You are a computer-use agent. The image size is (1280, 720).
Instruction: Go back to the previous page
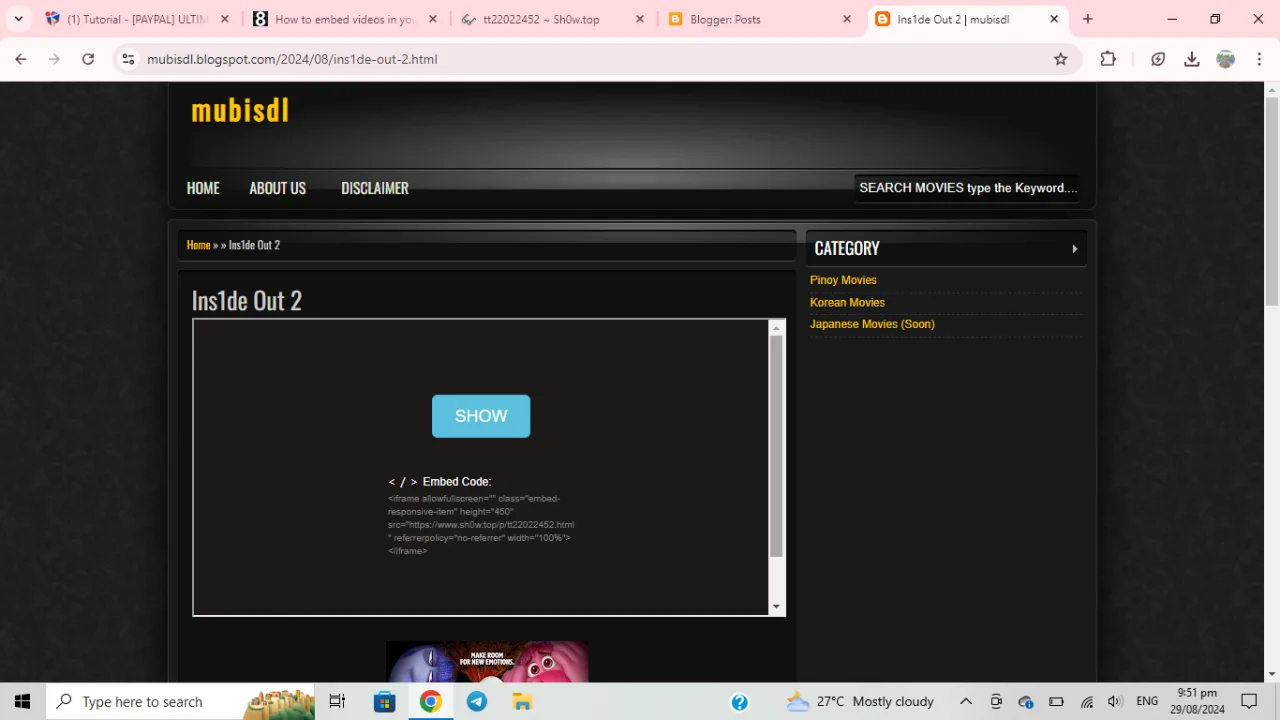click(21, 59)
